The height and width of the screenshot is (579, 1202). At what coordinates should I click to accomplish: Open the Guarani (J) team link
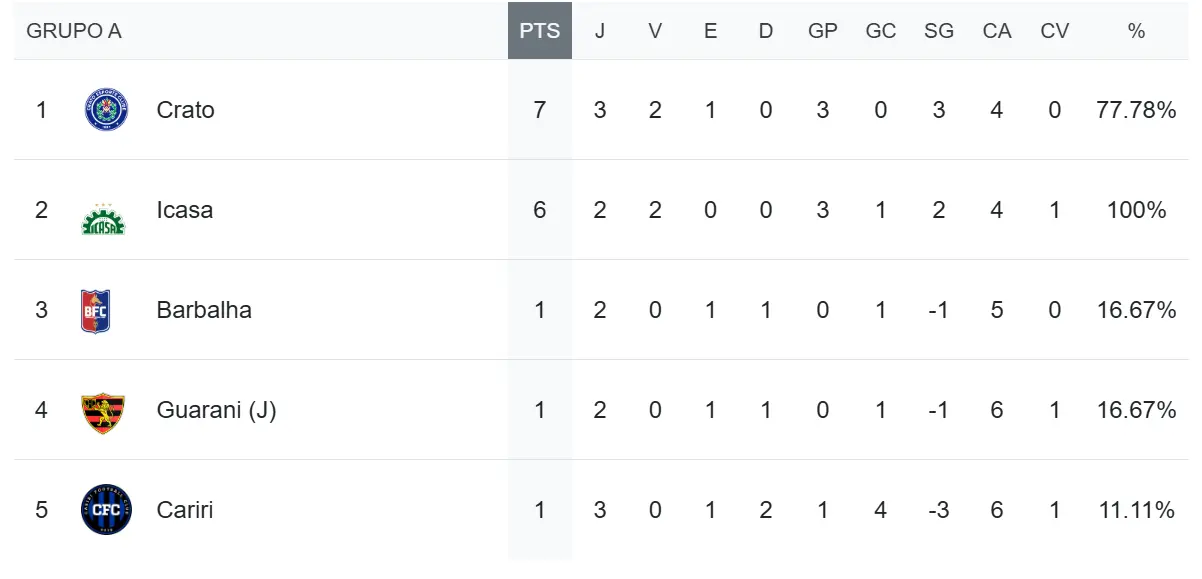216,410
